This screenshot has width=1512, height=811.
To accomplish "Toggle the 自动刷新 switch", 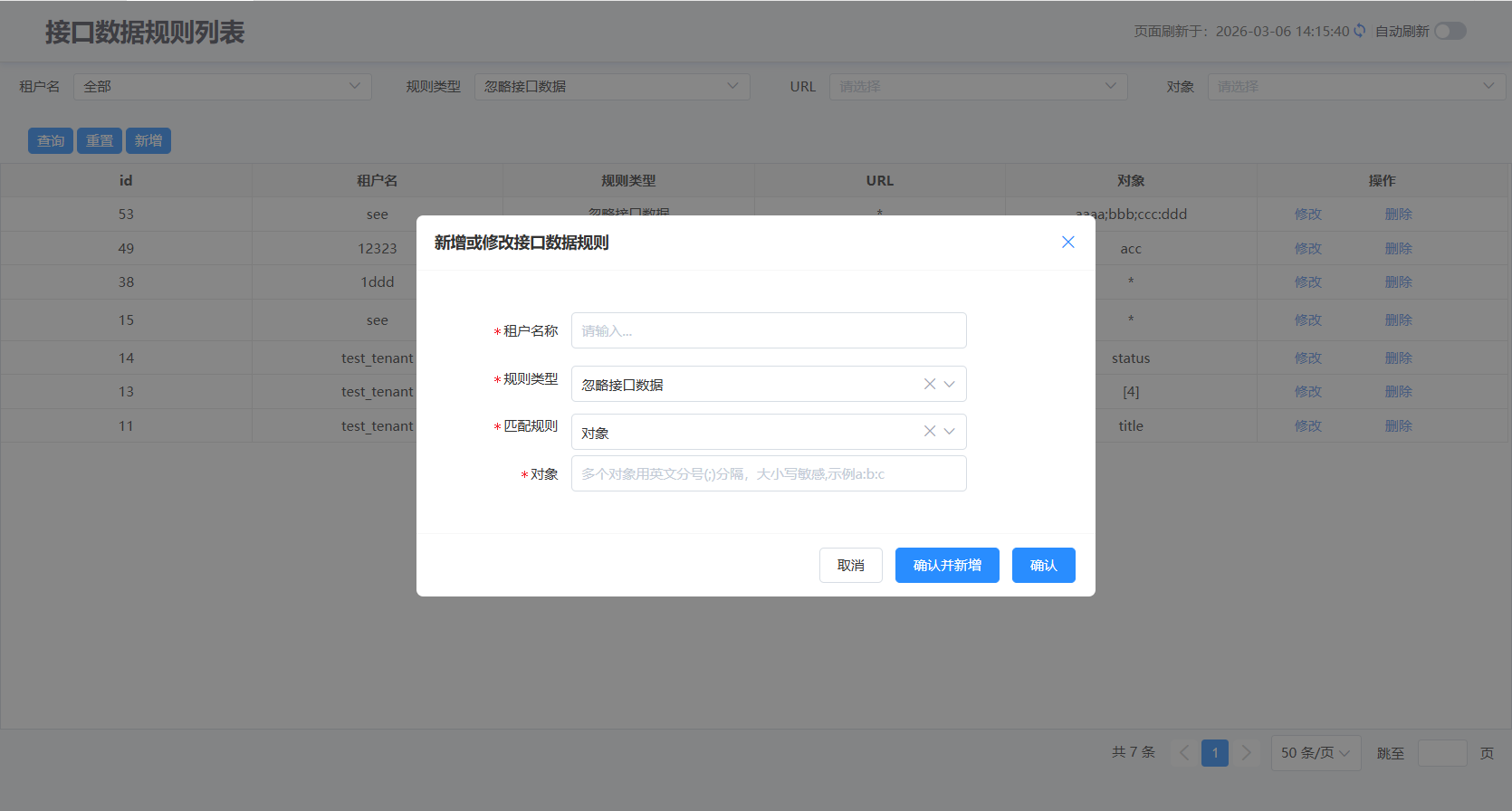I will (1450, 31).
